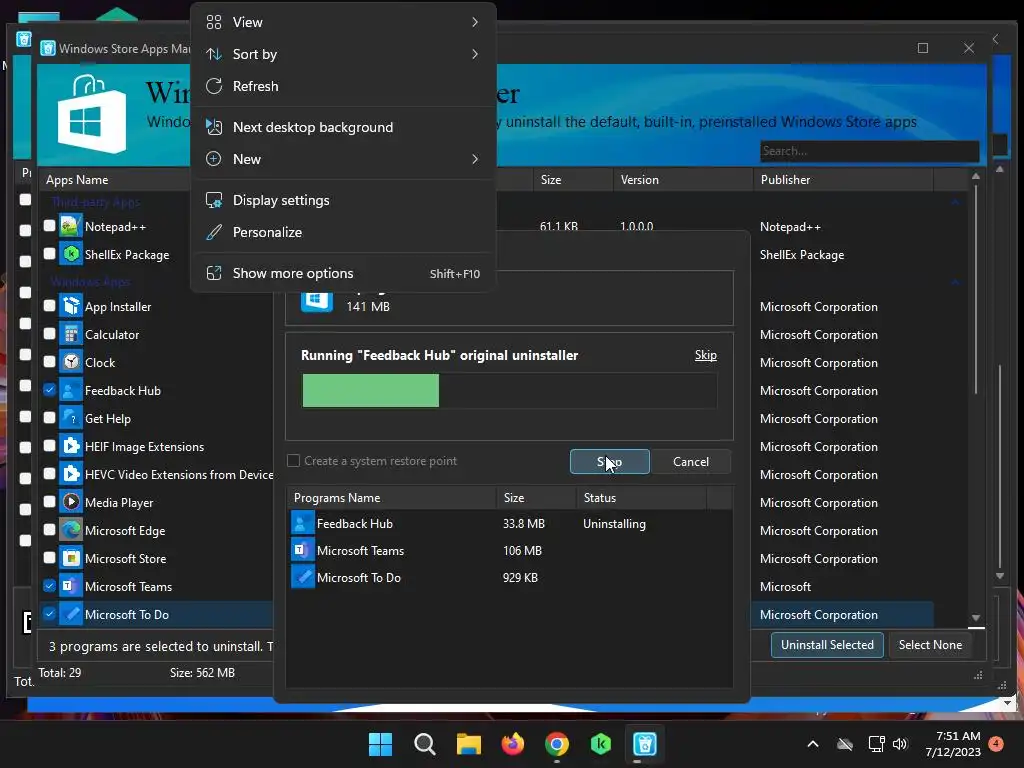Open taskbar Search
This screenshot has width=1024, height=768.
424,744
